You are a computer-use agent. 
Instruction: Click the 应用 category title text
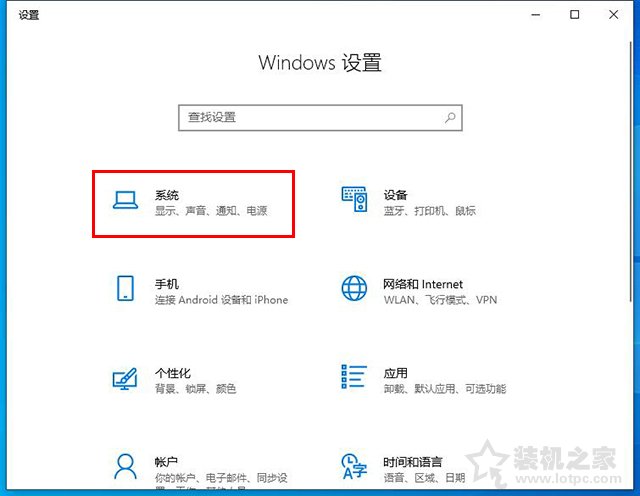pyautogui.click(x=395, y=373)
